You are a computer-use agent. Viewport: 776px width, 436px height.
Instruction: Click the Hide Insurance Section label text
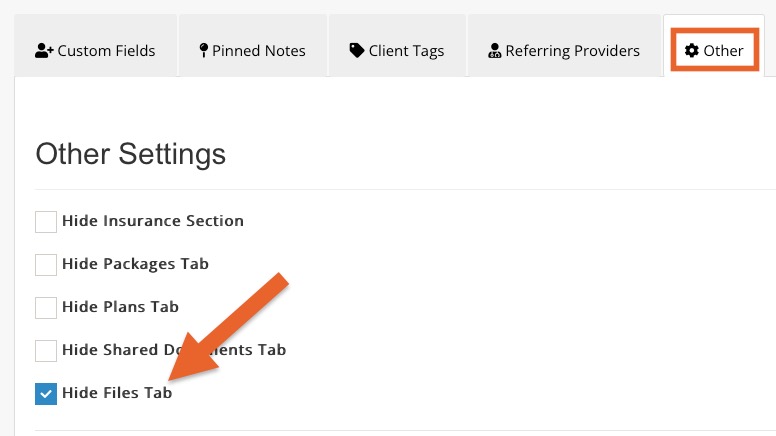[153, 221]
